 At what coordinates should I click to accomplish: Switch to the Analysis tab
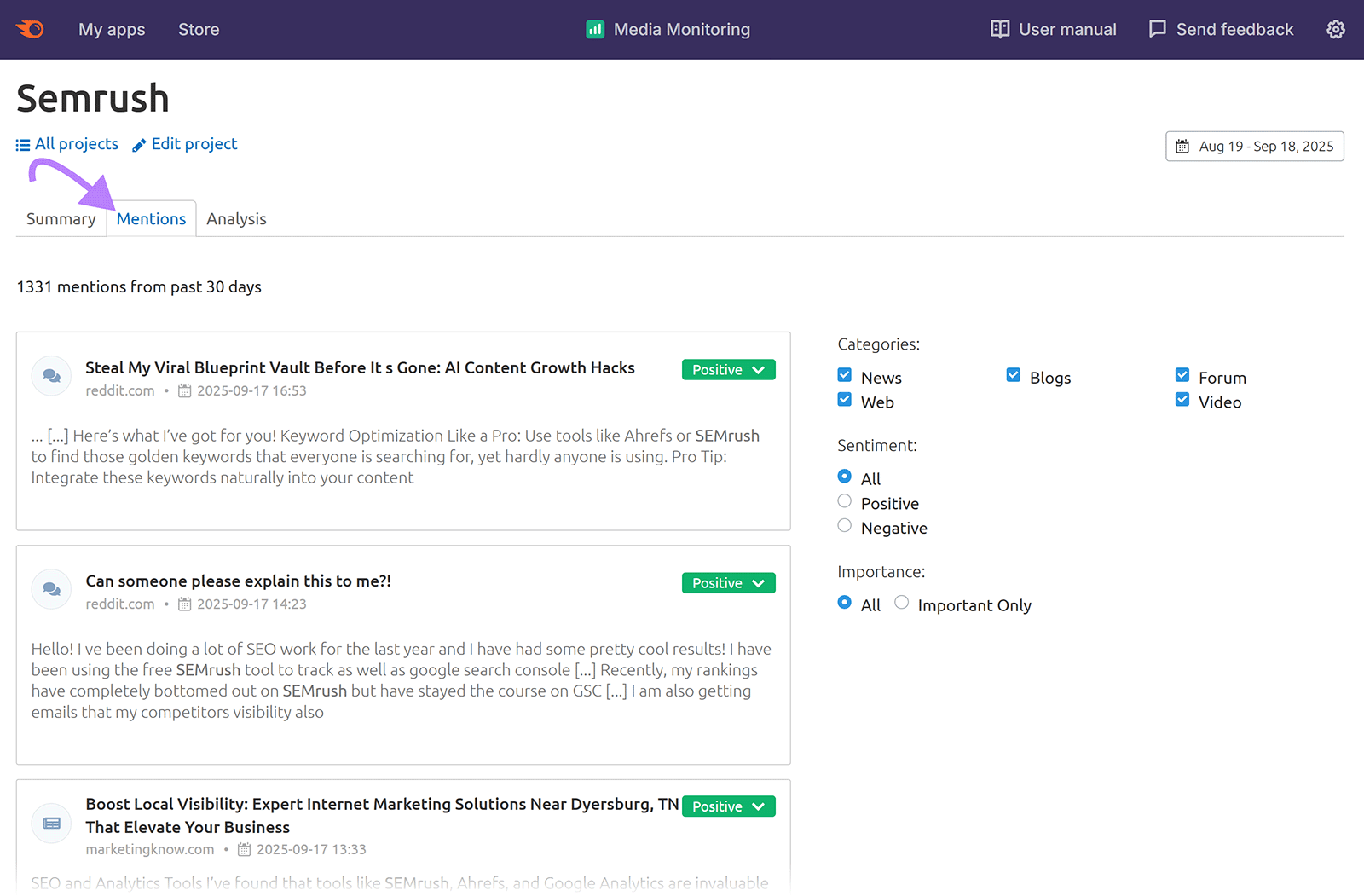tap(236, 218)
